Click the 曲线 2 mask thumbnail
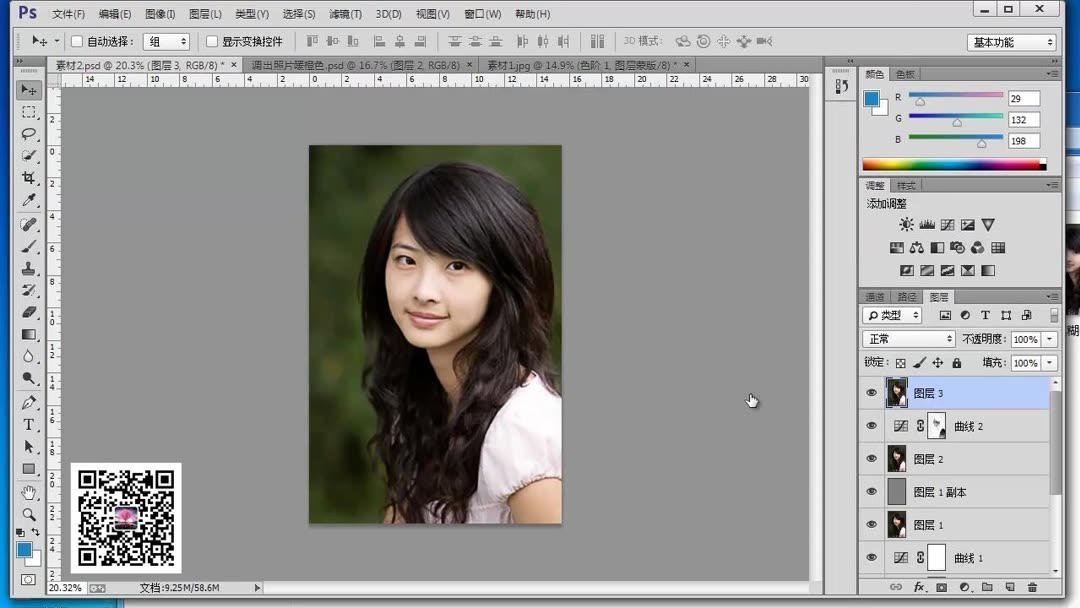Image resolution: width=1080 pixels, height=608 pixels. point(937,425)
